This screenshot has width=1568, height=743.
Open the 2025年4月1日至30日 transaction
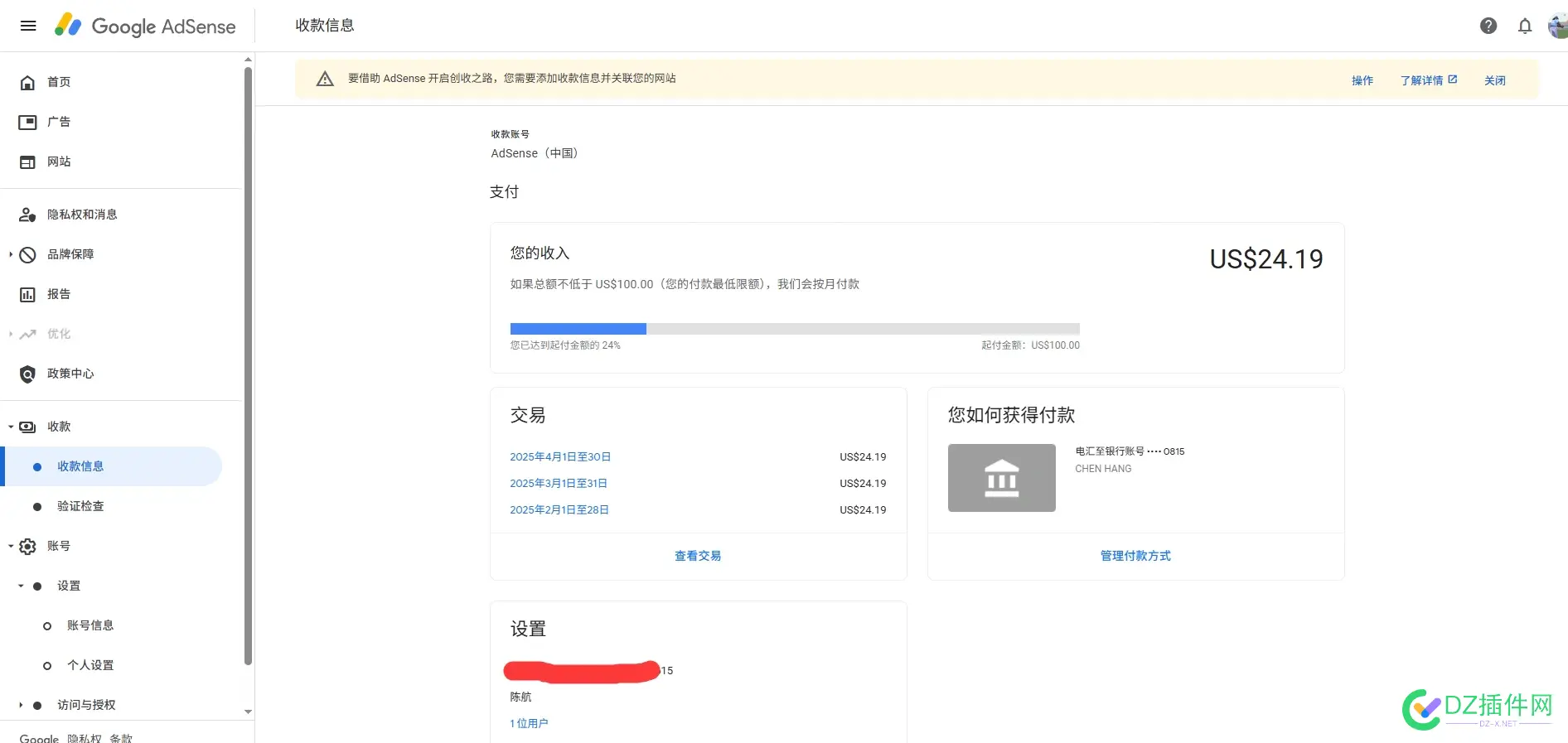click(x=560, y=457)
